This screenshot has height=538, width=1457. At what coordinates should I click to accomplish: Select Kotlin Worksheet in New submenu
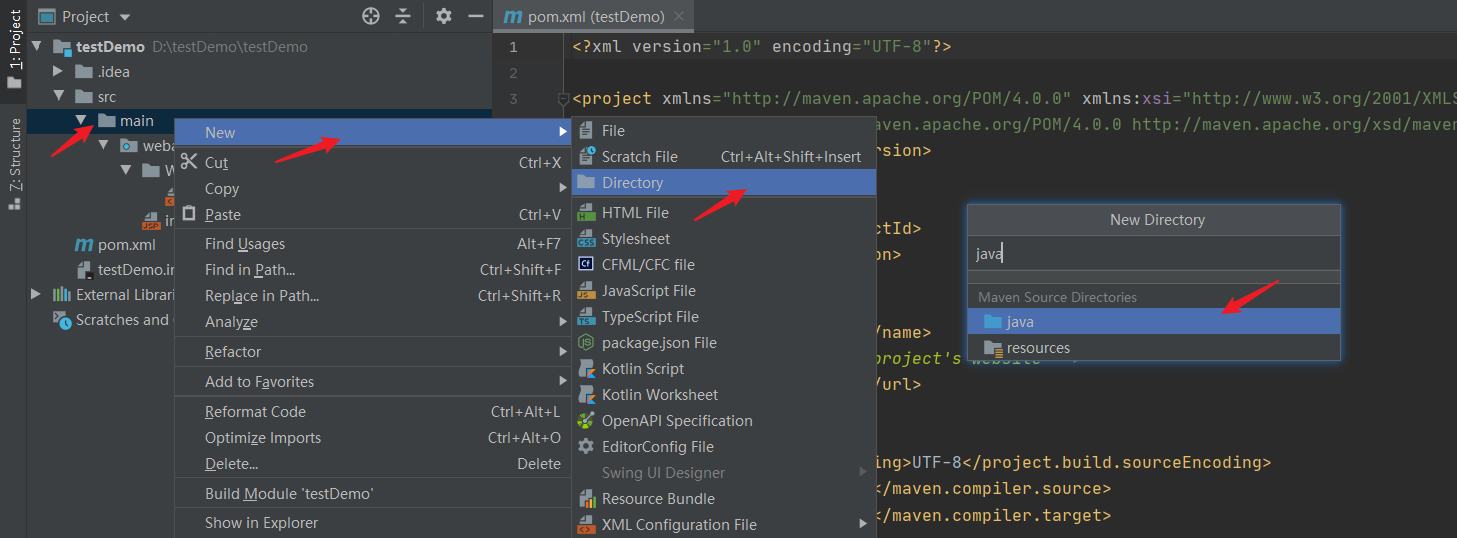724,395
